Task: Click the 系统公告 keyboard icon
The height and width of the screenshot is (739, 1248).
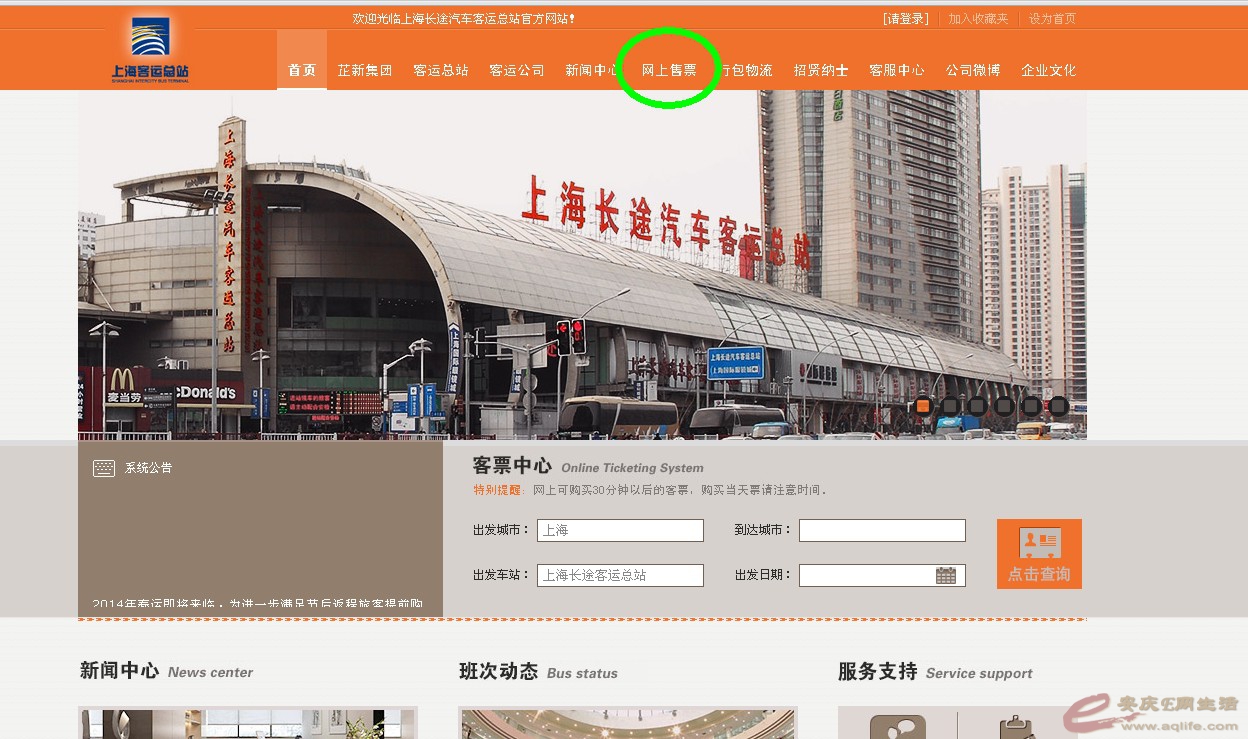Action: [104, 468]
